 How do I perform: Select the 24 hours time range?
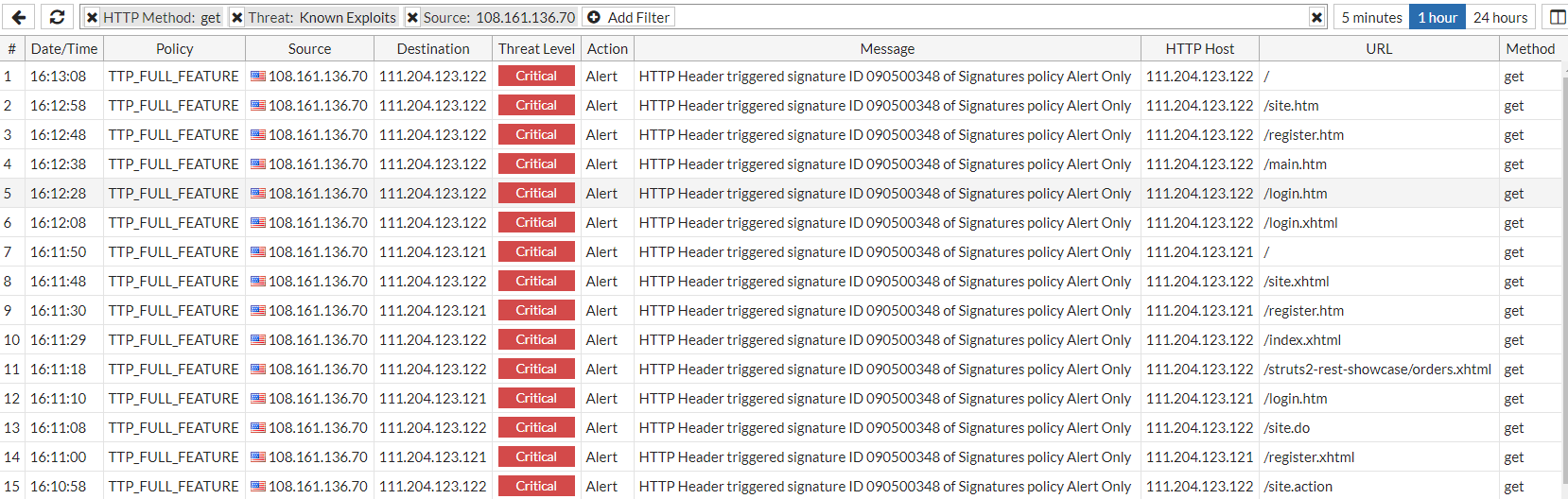1500,17
